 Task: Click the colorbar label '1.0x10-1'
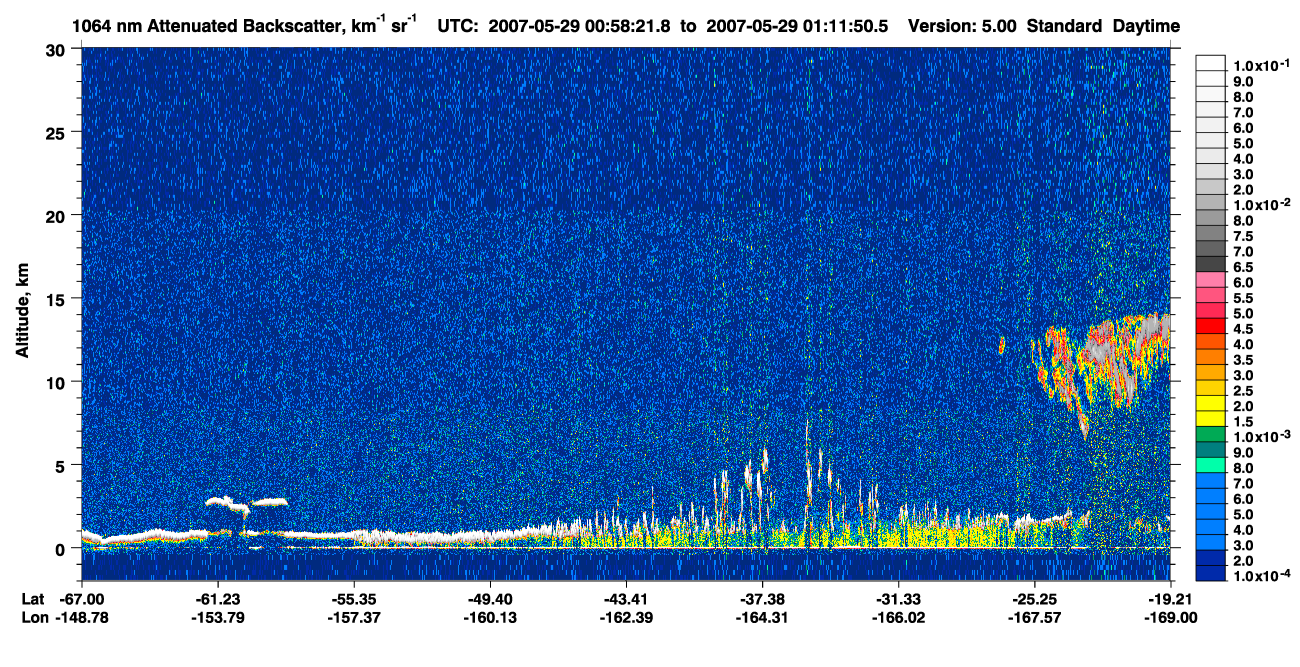[x=1263, y=64]
